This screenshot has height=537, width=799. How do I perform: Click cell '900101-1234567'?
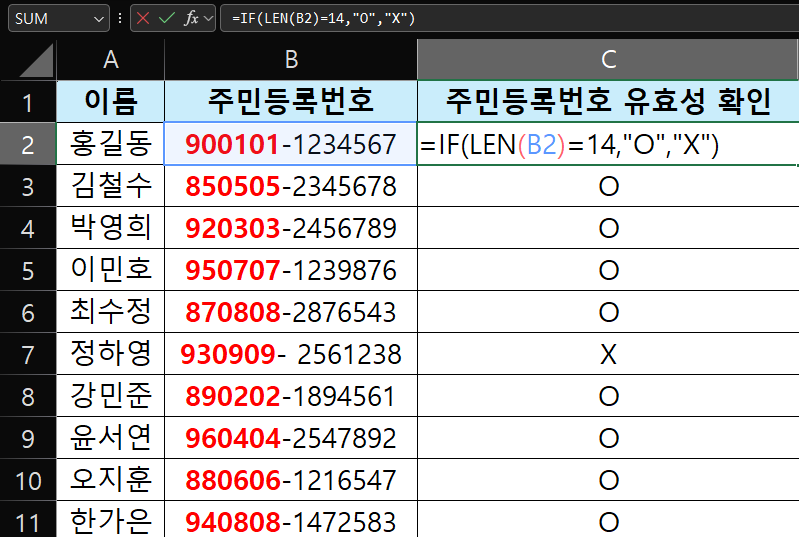pyautogui.click(x=291, y=144)
